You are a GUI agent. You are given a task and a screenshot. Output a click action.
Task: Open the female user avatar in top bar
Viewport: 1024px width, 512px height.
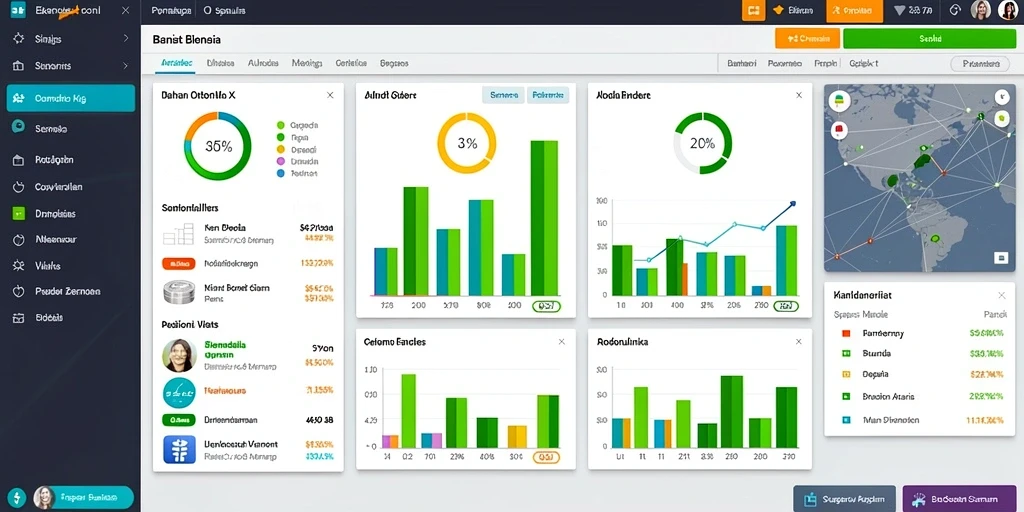981,10
